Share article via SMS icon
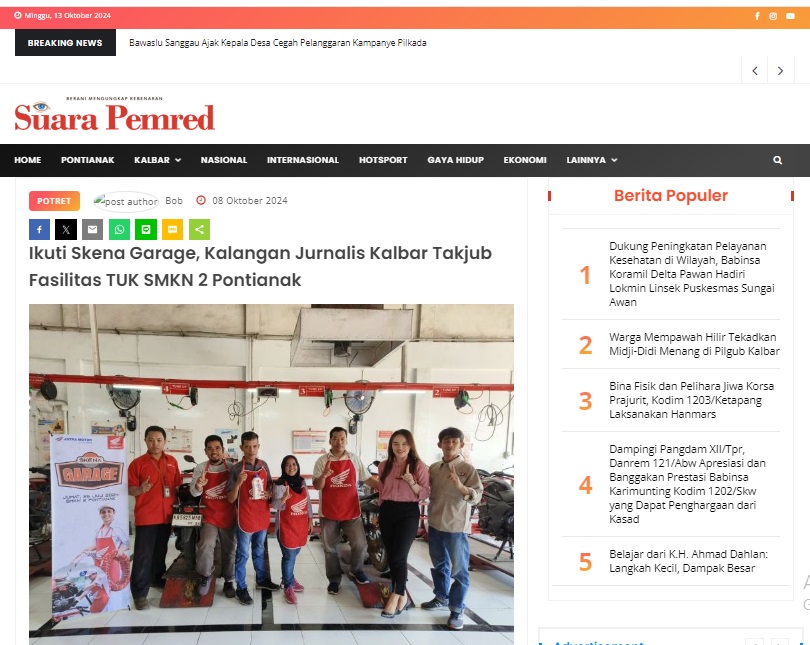The width and height of the screenshot is (810, 645). (x=173, y=230)
